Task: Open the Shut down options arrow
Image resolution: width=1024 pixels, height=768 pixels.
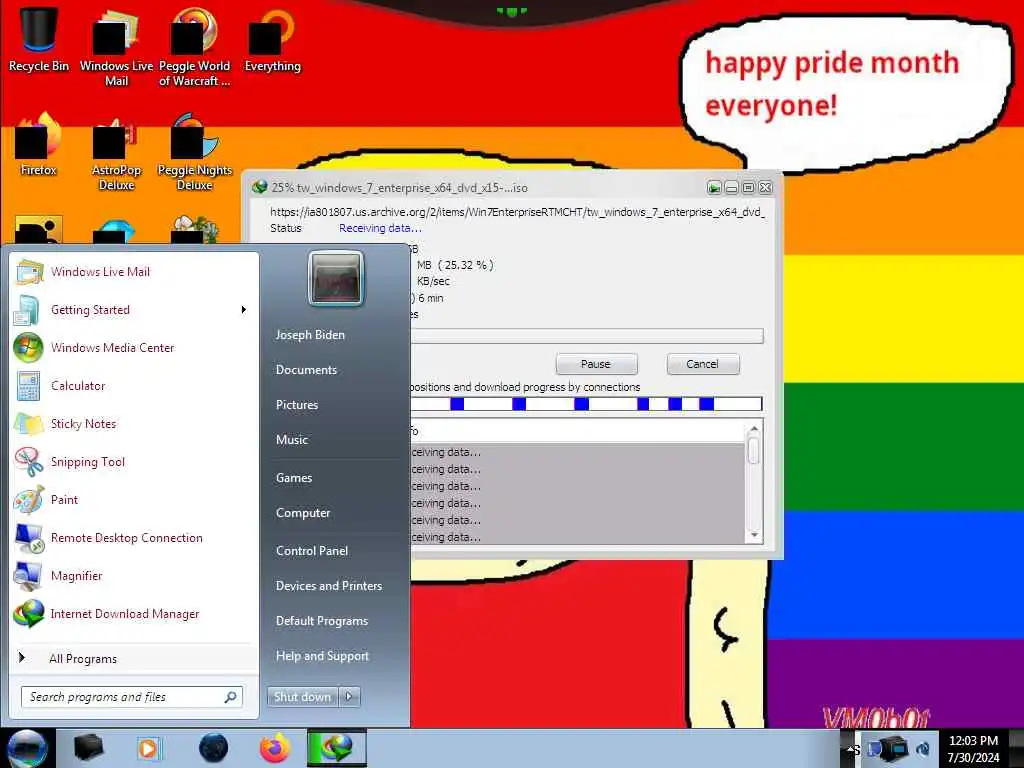Action: coord(349,697)
